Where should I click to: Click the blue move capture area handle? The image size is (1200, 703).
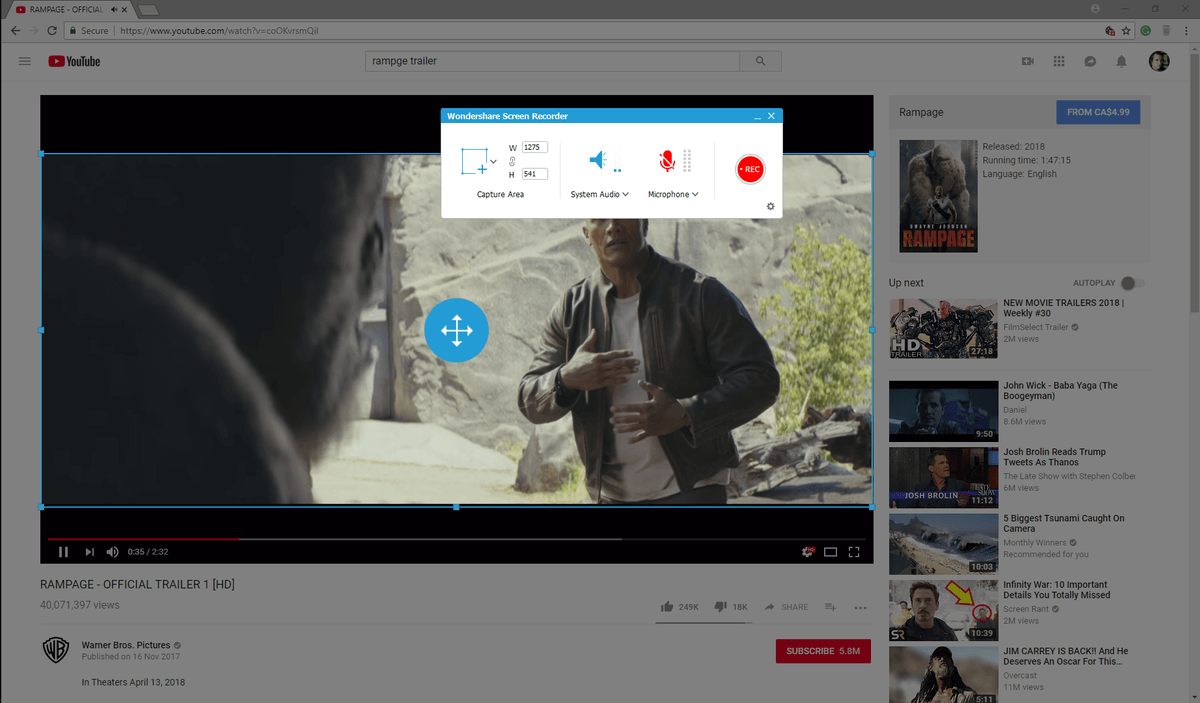[456, 329]
